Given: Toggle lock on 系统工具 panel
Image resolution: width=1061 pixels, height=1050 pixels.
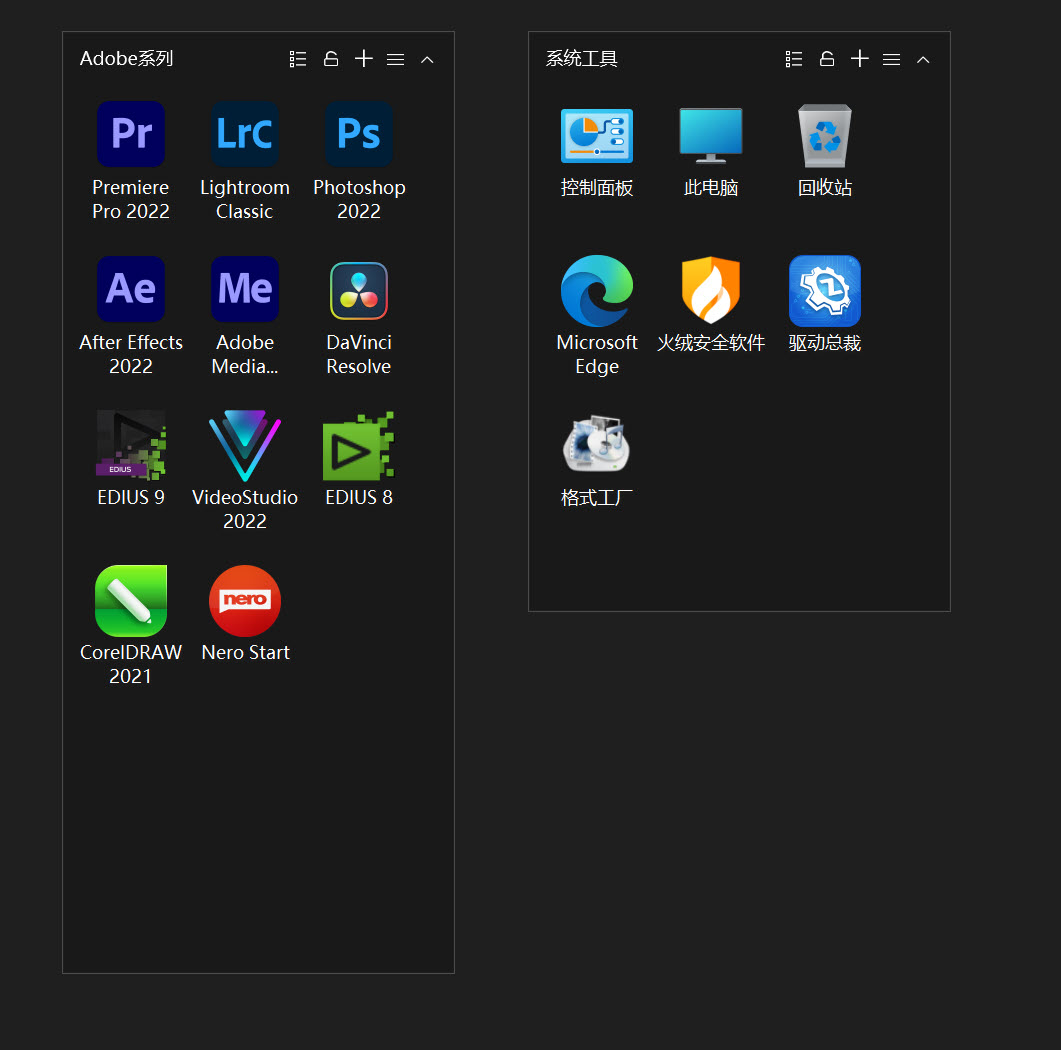Looking at the screenshot, I should (x=827, y=59).
